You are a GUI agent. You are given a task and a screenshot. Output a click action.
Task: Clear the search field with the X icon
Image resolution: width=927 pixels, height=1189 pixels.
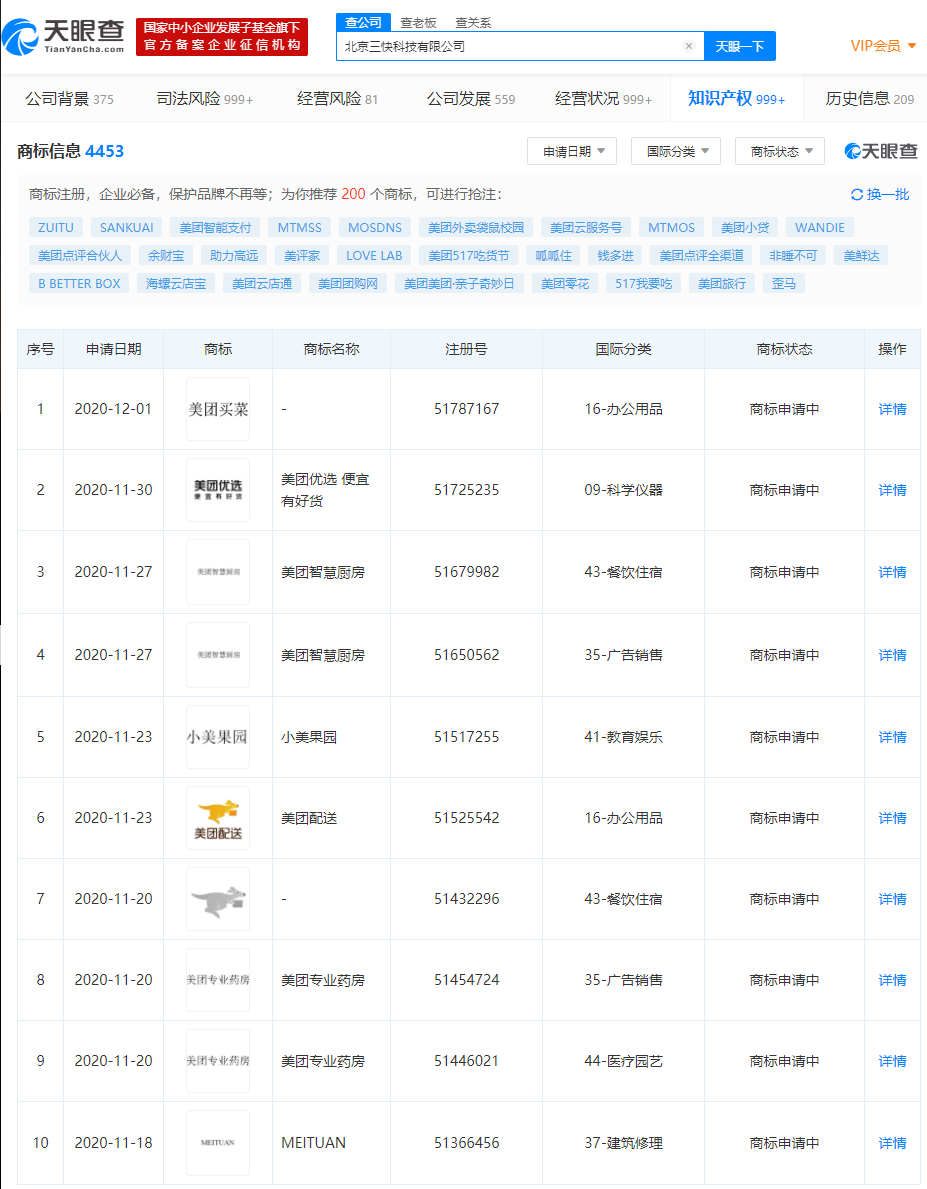pyautogui.click(x=689, y=46)
